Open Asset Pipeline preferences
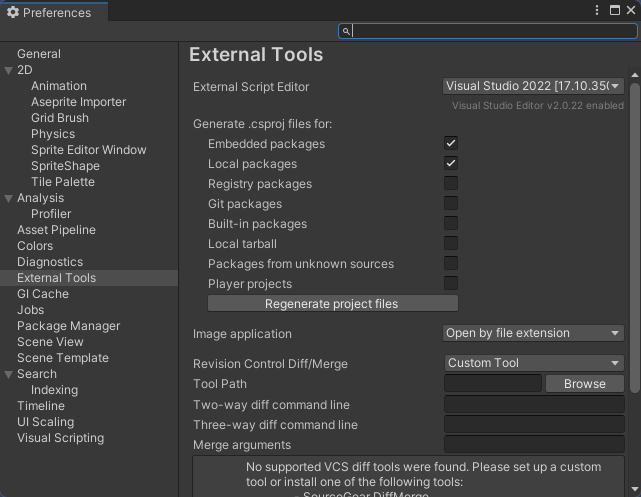 pyautogui.click(x=56, y=230)
